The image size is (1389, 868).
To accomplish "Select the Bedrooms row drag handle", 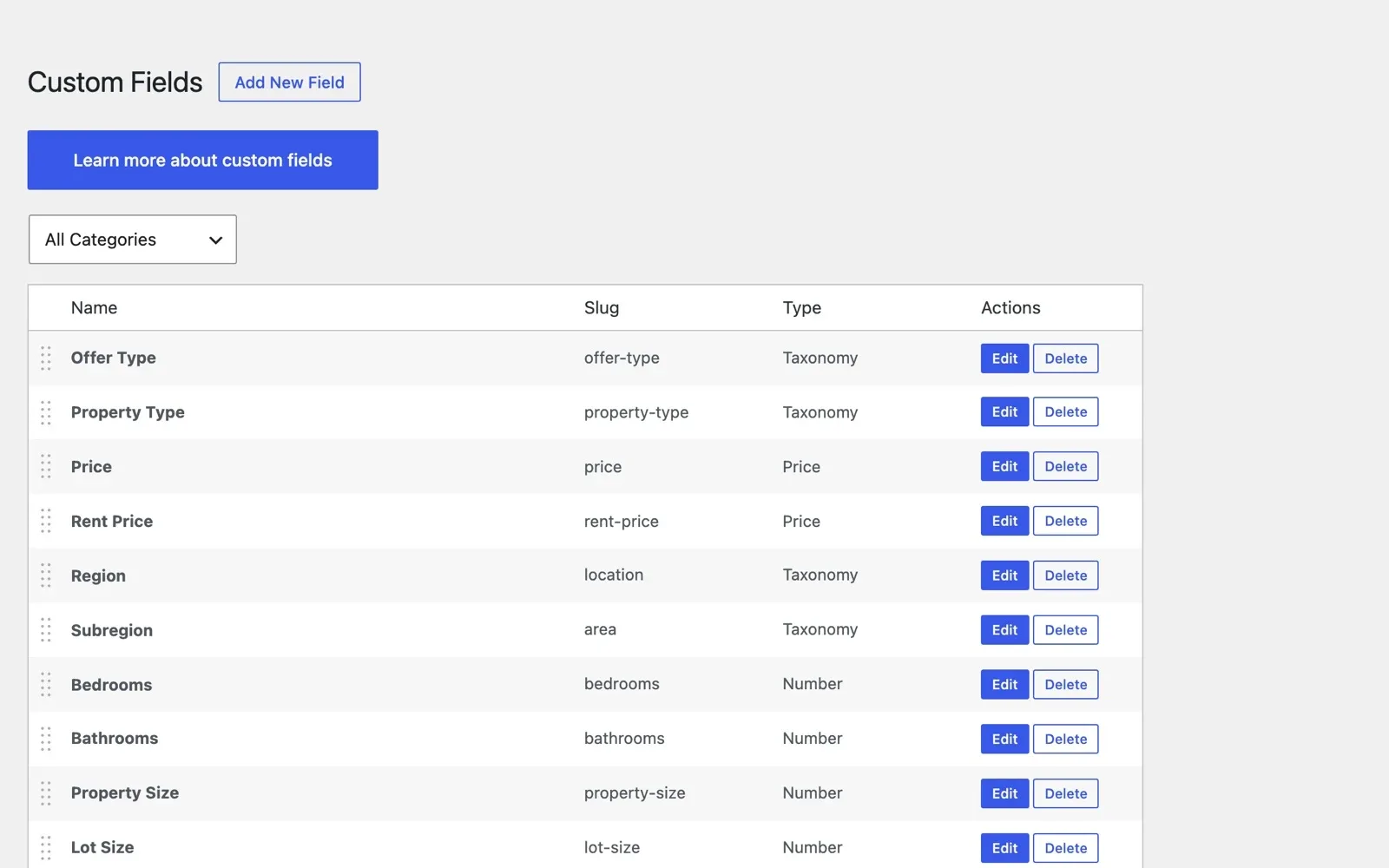I will [46, 685].
